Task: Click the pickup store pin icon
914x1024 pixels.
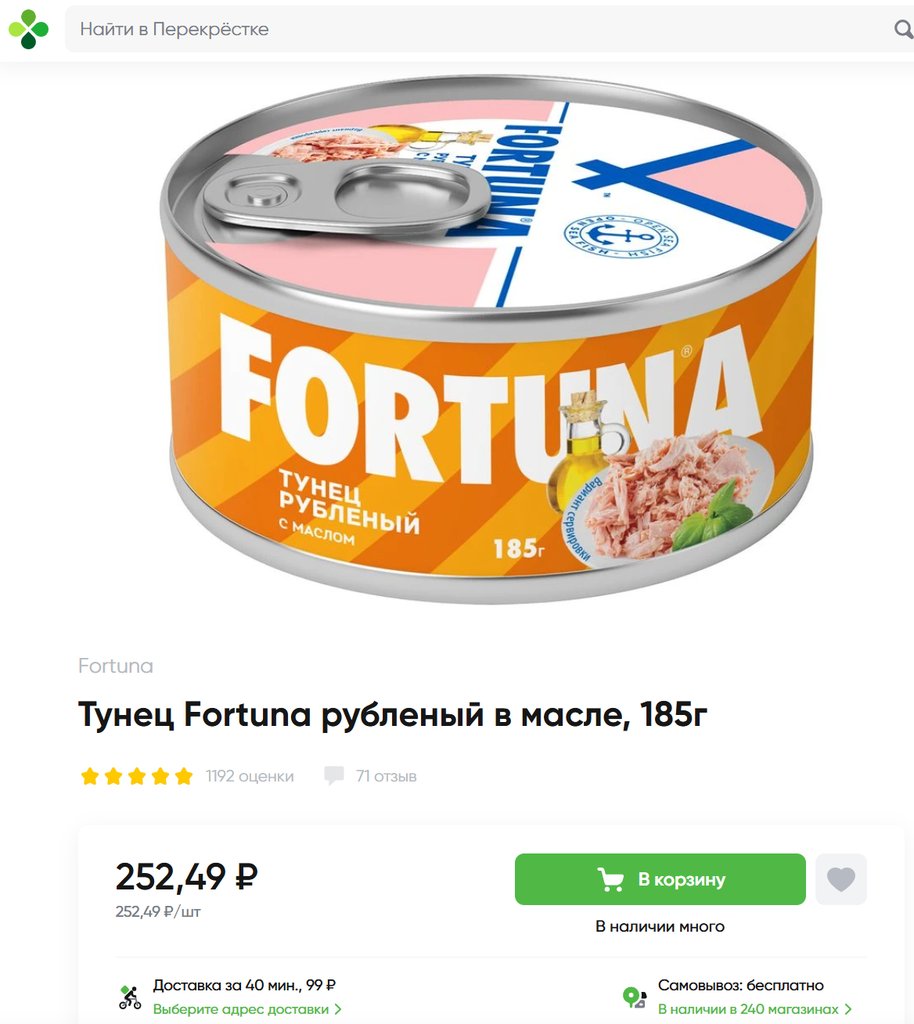Action: click(635, 997)
